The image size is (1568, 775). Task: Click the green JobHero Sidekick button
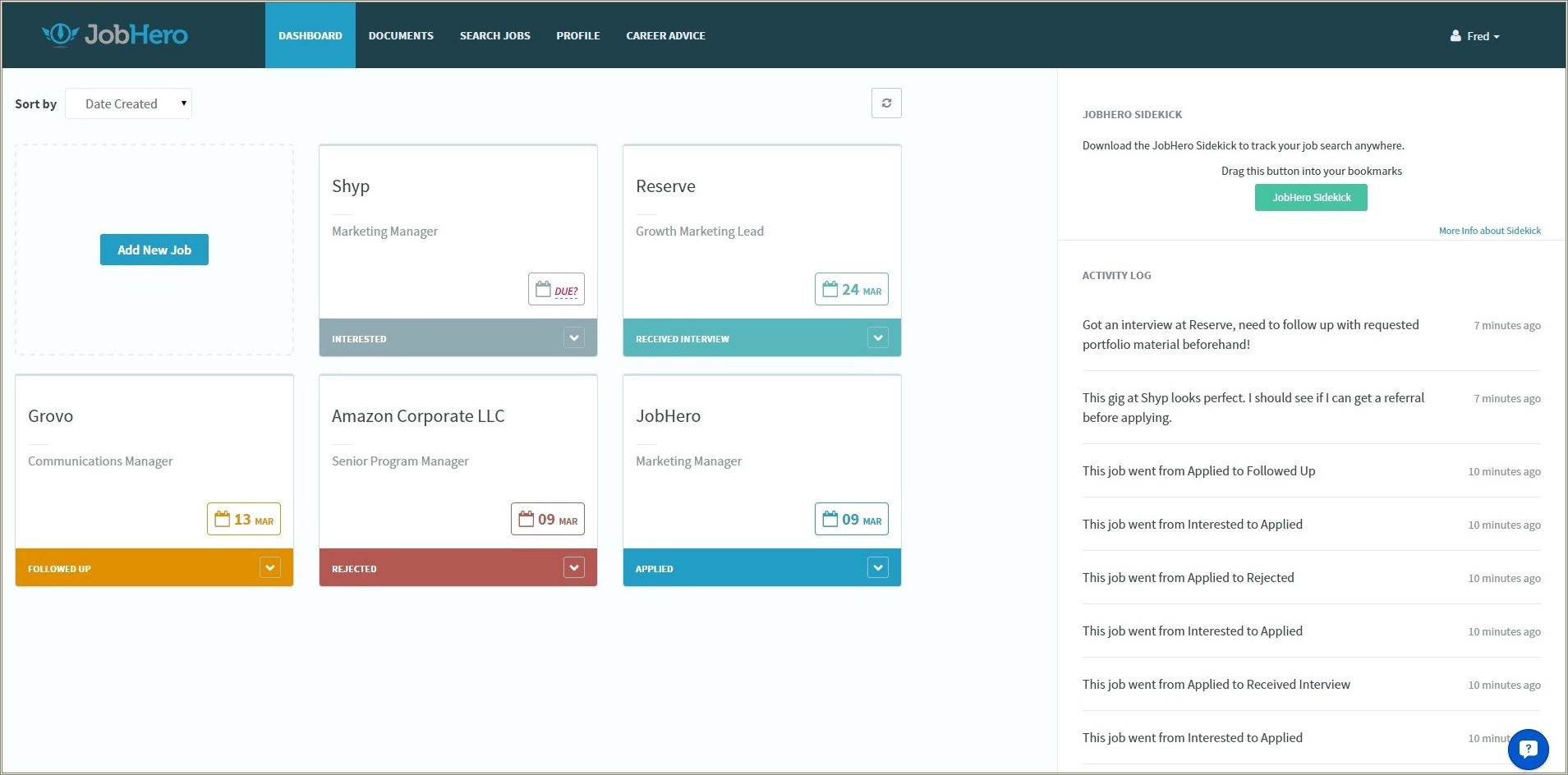point(1311,198)
